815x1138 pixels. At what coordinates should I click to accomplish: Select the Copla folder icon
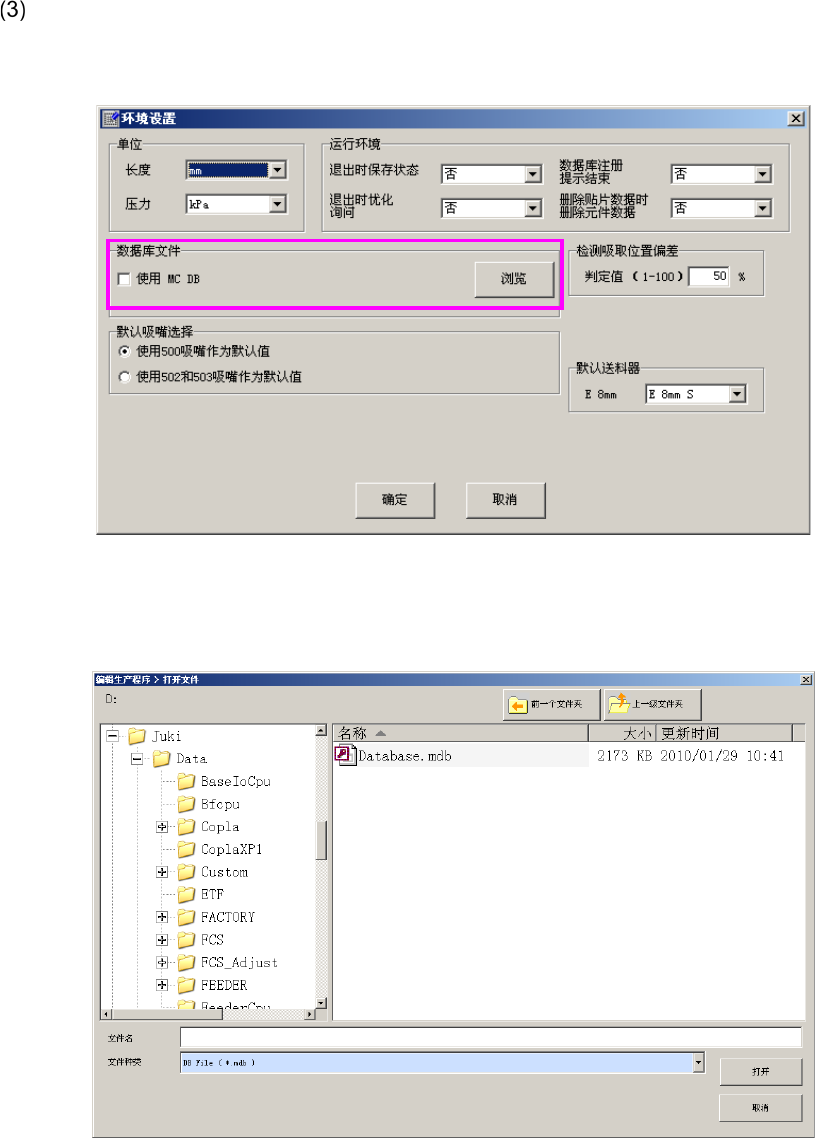click(187, 827)
